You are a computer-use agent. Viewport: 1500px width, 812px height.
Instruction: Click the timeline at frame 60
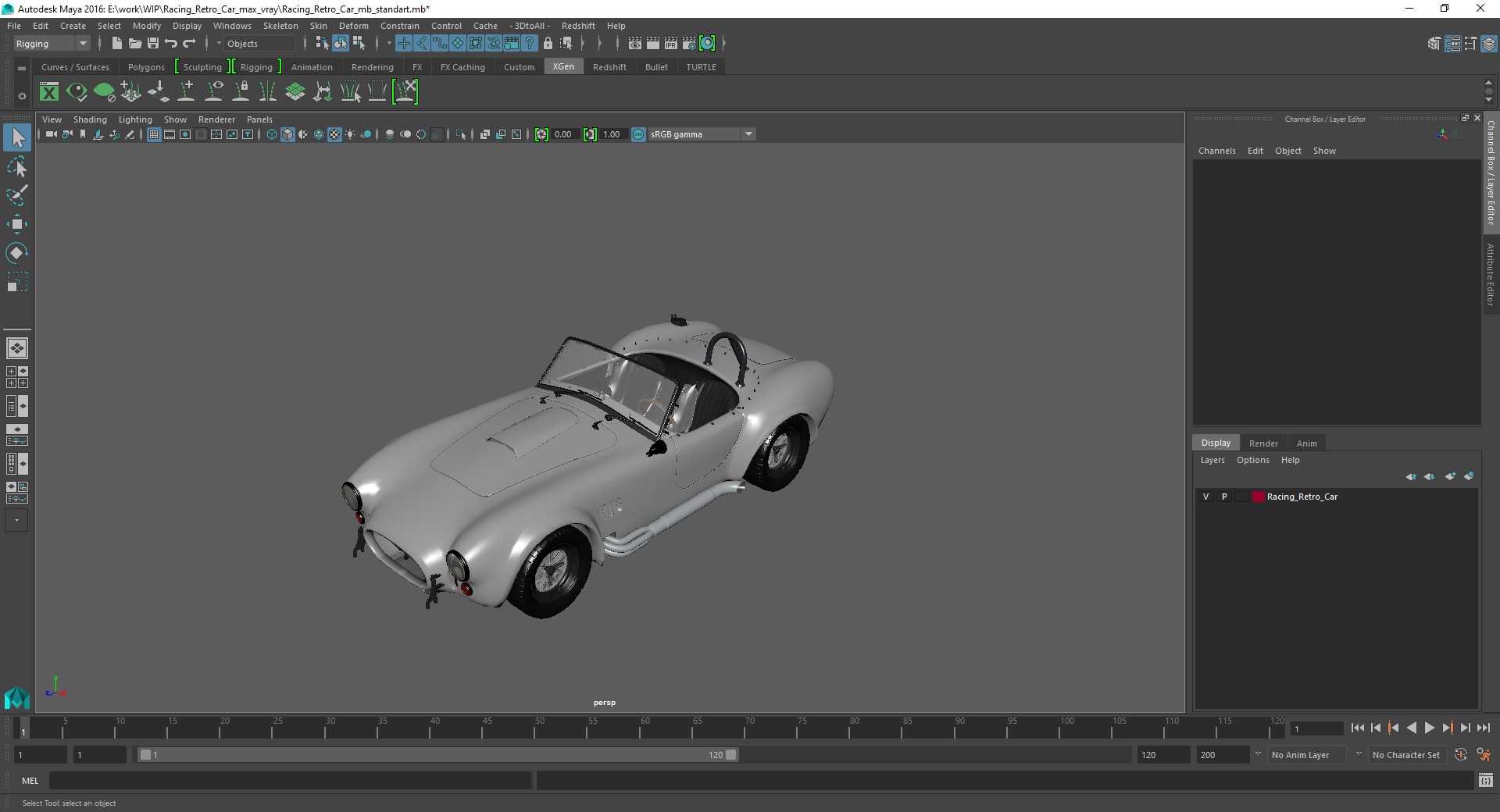[x=645, y=728]
